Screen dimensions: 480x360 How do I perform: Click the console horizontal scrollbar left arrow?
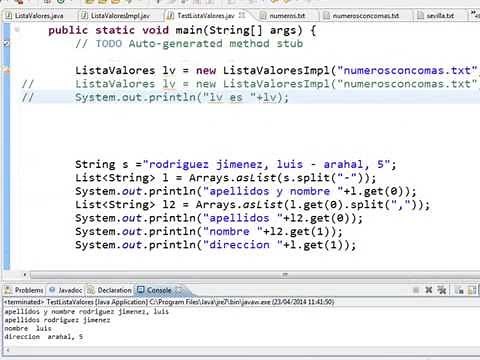pyautogui.click(x=7, y=350)
